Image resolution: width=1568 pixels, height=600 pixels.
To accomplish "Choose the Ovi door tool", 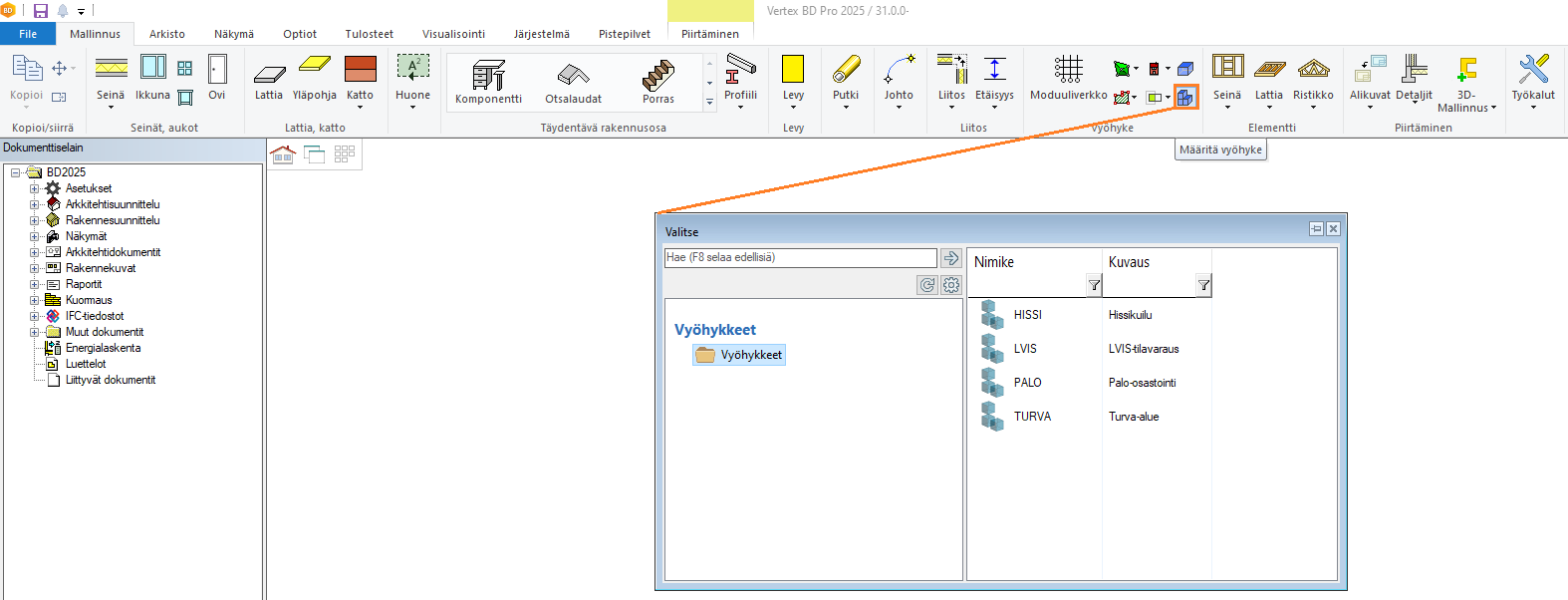I will (217, 75).
